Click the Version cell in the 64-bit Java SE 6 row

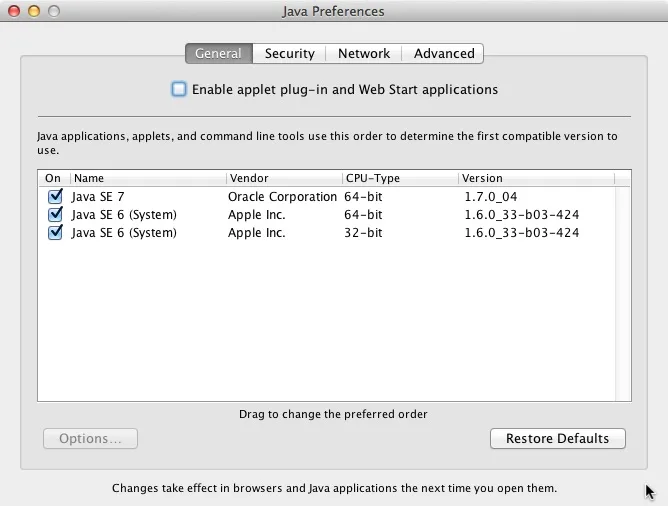(x=521, y=214)
